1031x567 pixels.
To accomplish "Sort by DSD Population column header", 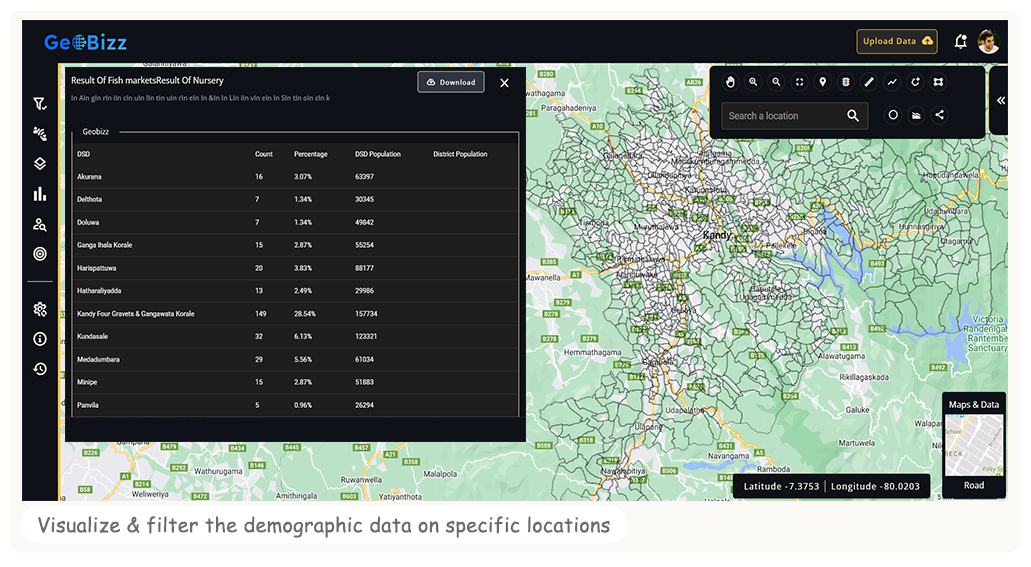I will coord(377,154).
